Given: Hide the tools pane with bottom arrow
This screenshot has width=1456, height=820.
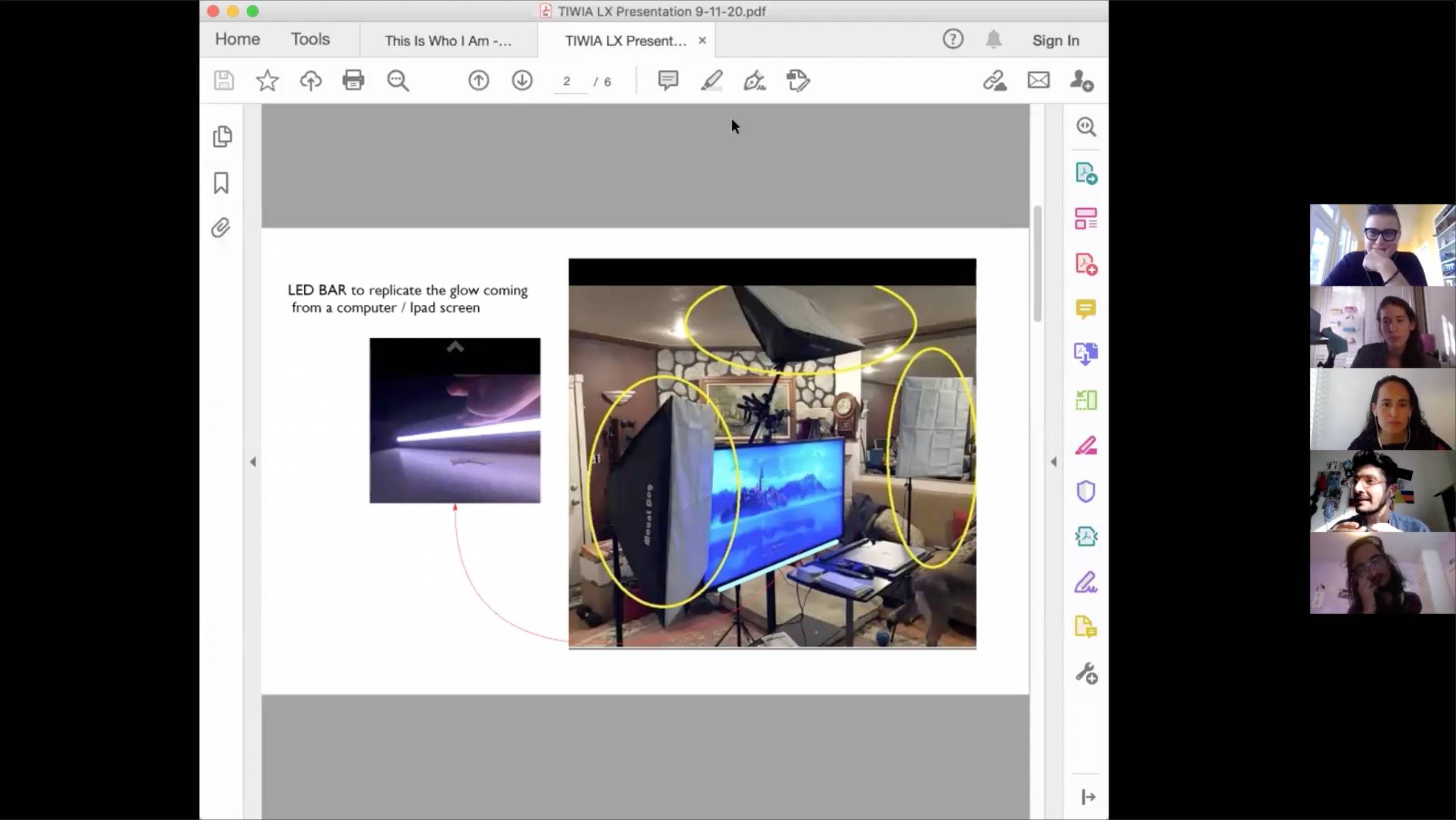Looking at the screenshot, I should pos(1087,797).
